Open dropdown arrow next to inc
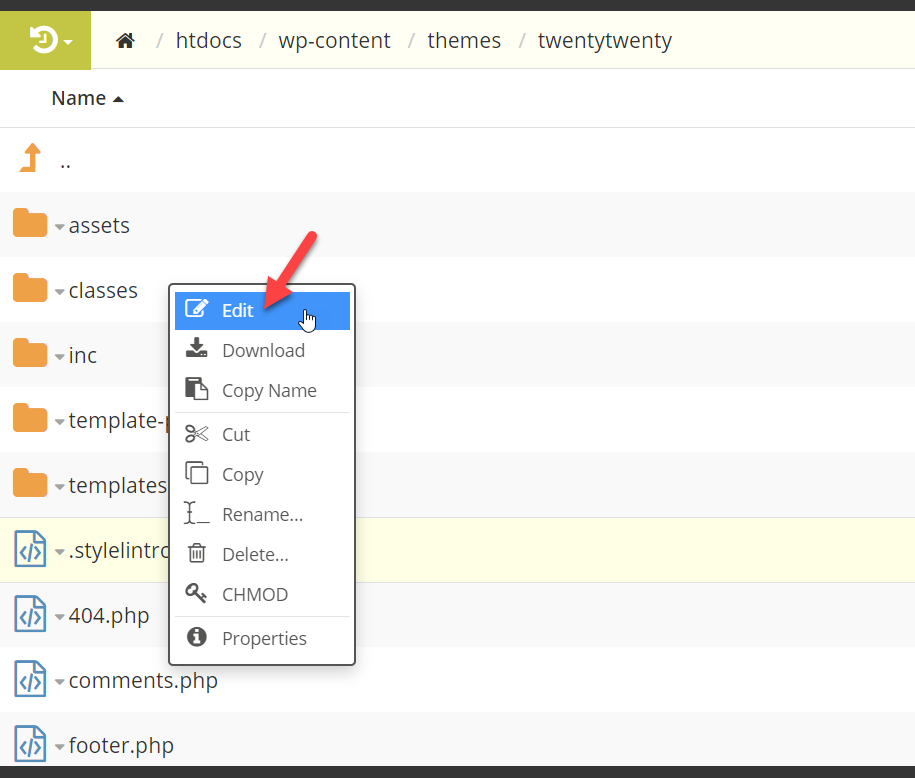 [60, 356]
